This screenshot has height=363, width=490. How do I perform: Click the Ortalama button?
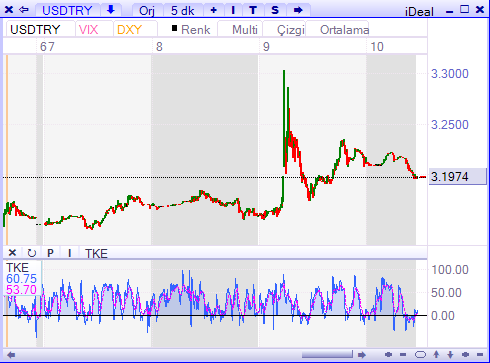pos(344,30)
